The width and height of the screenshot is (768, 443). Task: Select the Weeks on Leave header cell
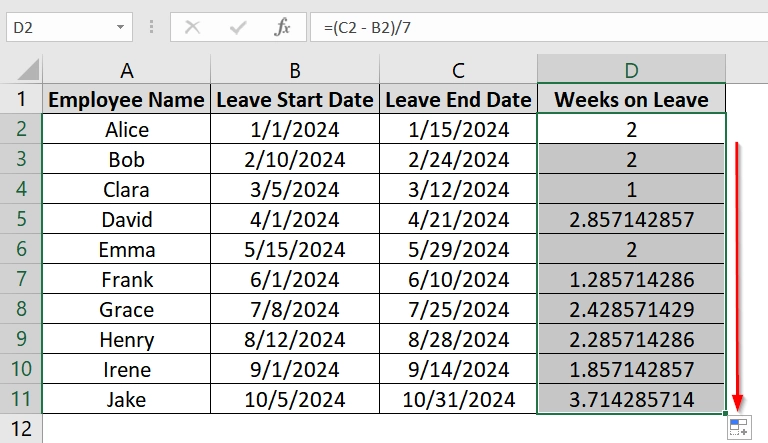coord(631,99)
